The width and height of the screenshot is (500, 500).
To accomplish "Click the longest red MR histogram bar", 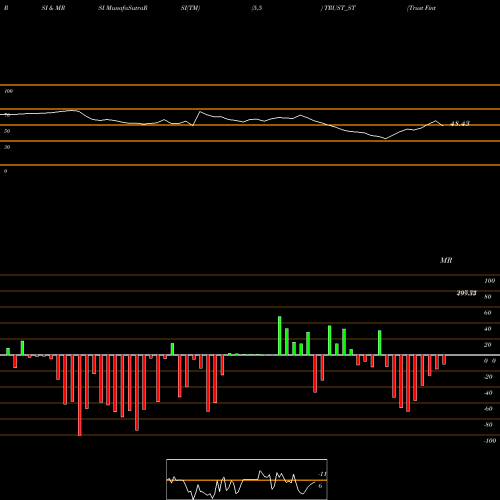I will 80,395.
